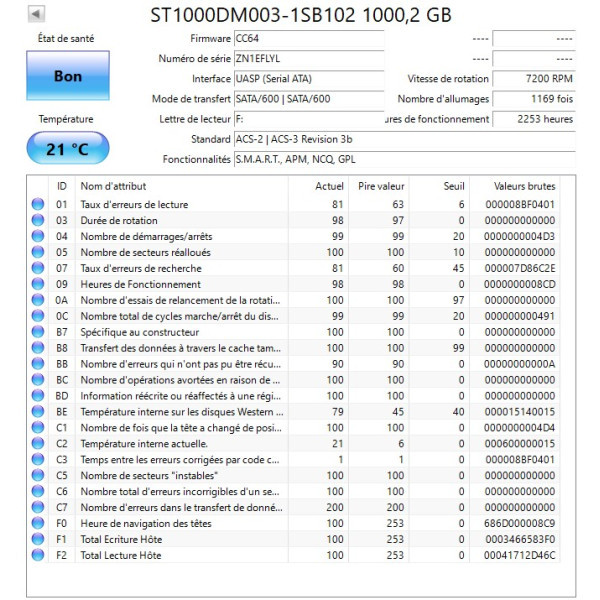Click the Actuel column header
600x600 pixels.
coord(318,186)
